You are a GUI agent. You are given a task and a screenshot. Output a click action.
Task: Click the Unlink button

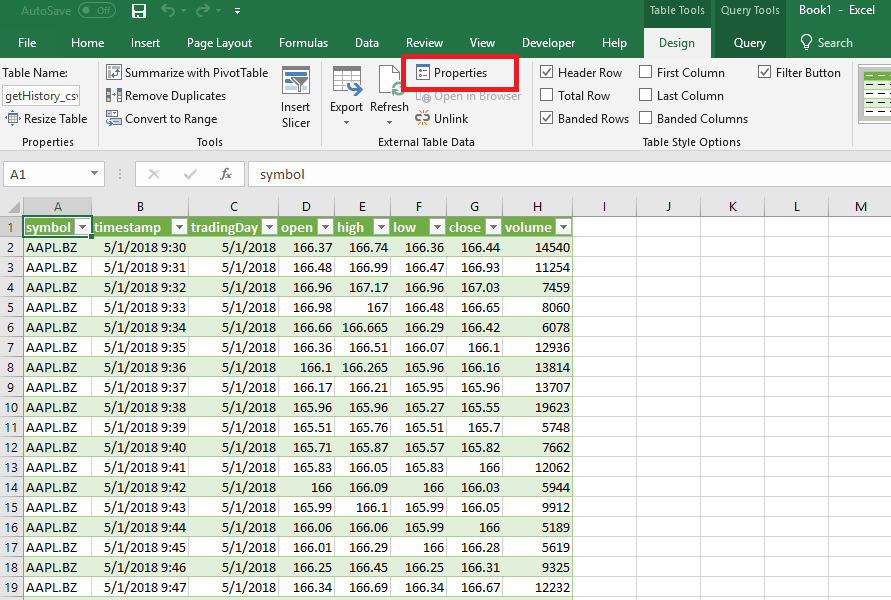[x=442, y=119]
